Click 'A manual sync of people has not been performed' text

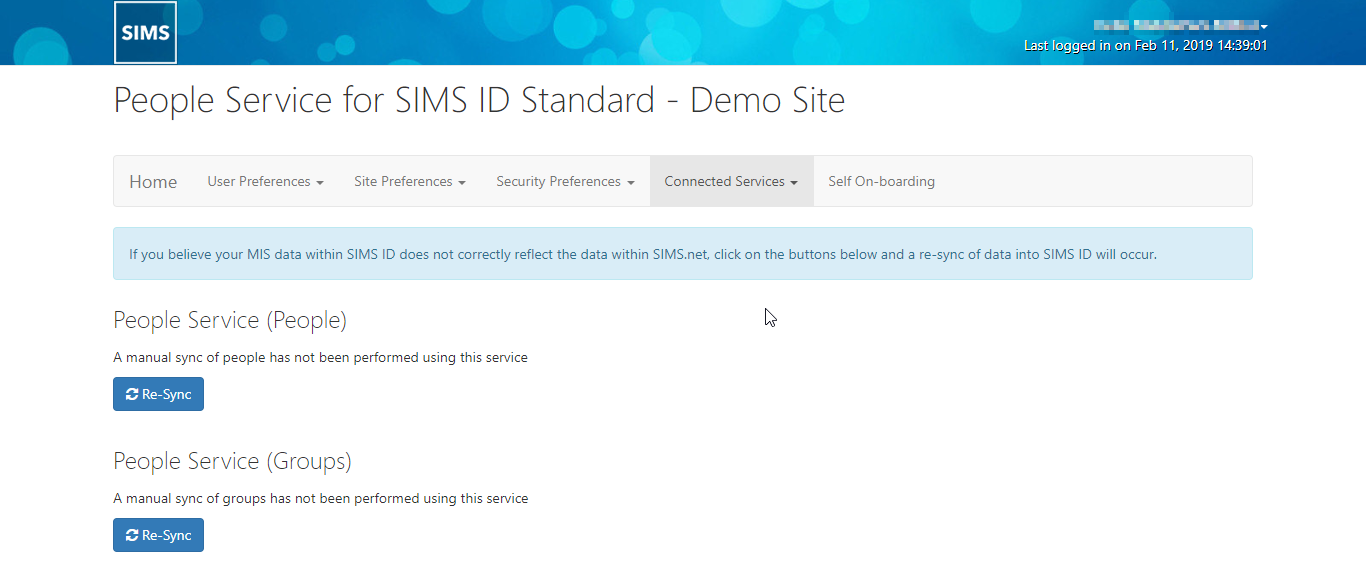(x=320, y=357)
